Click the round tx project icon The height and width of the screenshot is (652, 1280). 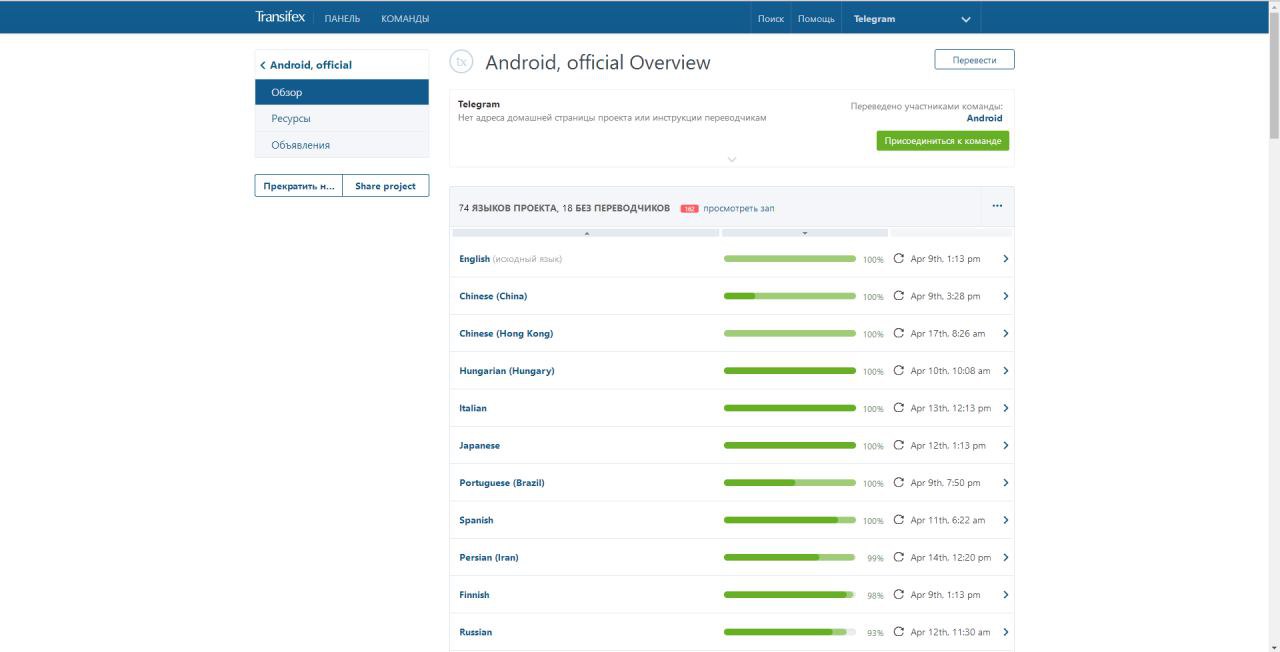(x=461, y=62)
